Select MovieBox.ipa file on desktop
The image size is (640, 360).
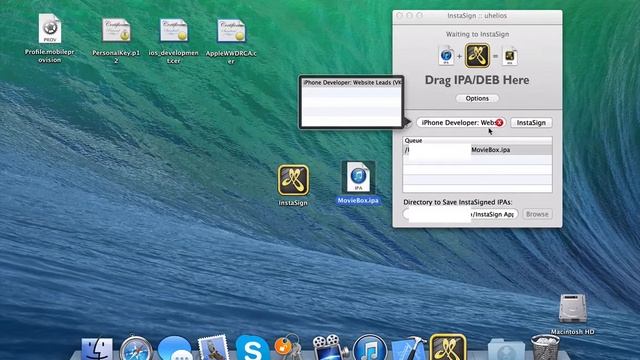coord(358,177)
